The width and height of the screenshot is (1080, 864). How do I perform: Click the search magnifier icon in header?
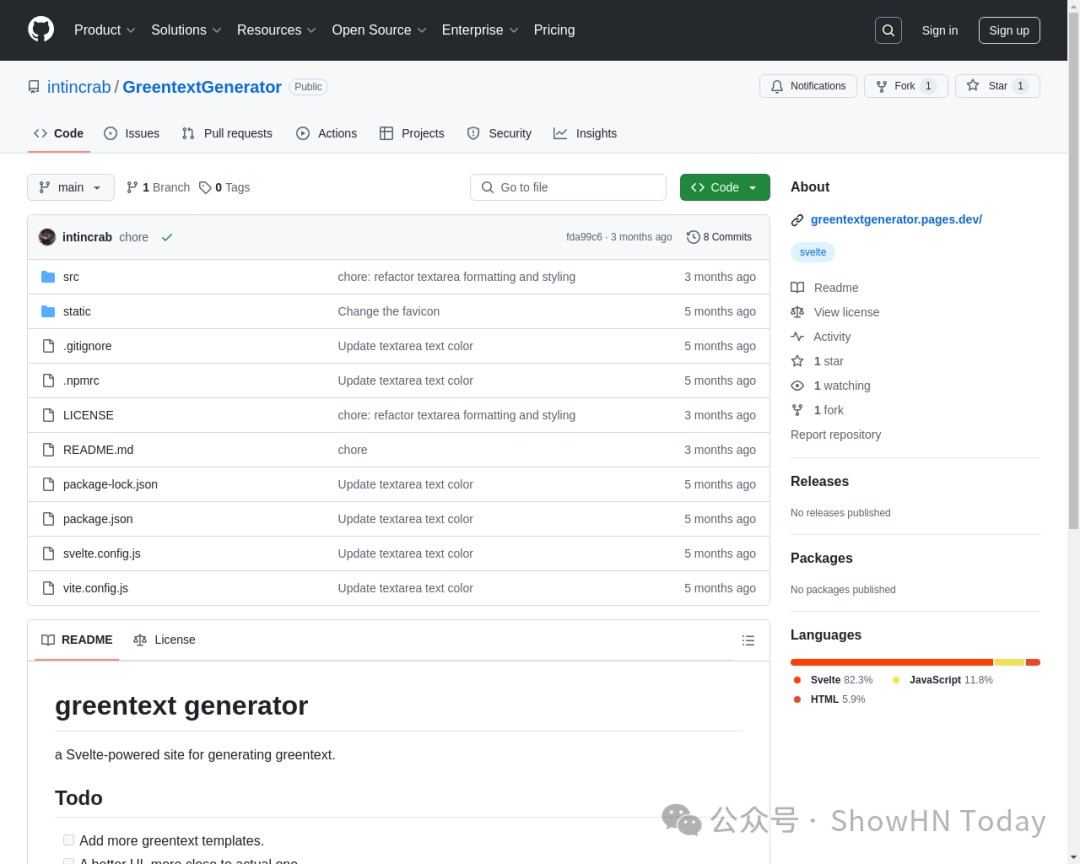(x=888, y=30)
